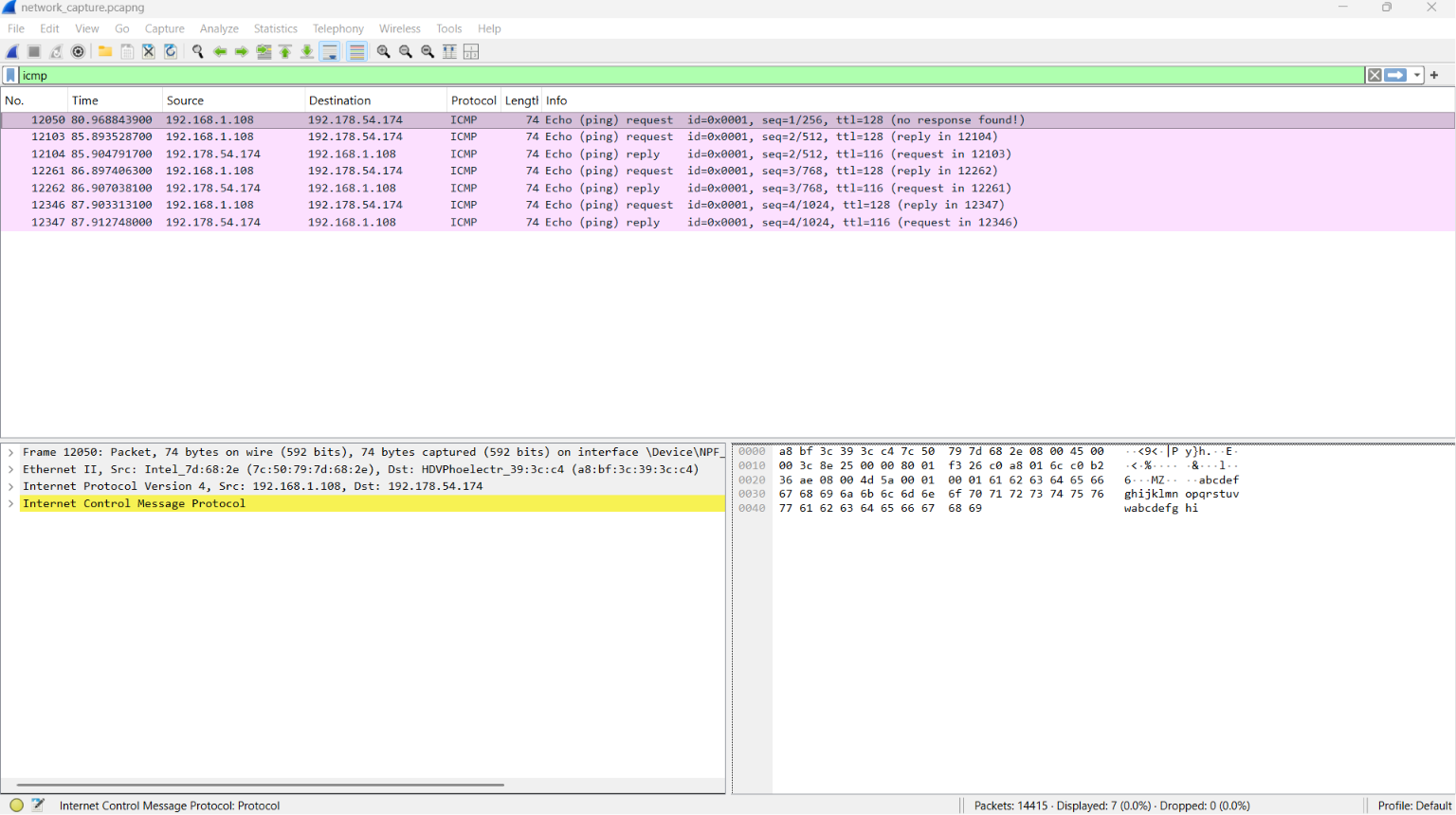
Task: Open the View menu
Action: (87, 28)
